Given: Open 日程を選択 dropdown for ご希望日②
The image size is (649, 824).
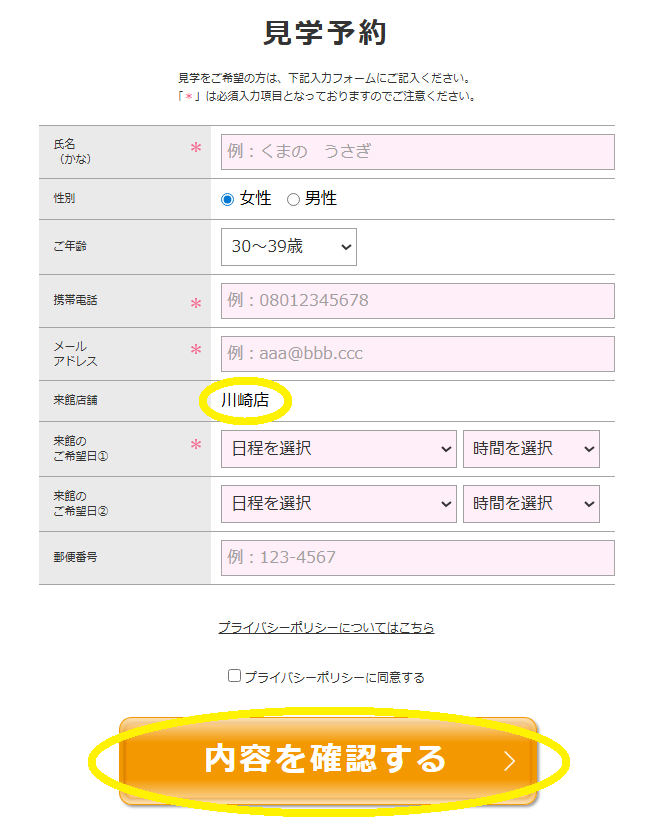Looking at the screenshot, I should click(x=338, y=503).
